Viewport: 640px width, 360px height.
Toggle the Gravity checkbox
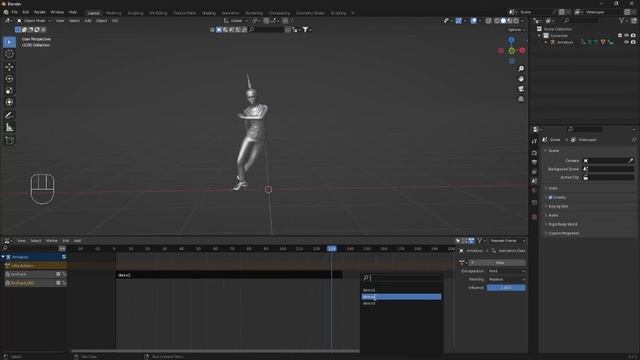click(x=550, y=198)
